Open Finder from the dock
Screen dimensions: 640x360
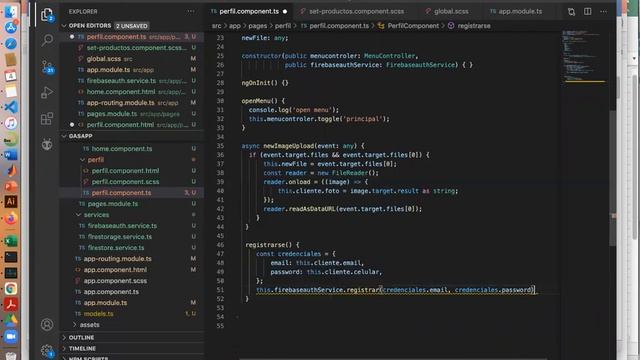pos(11,11)
